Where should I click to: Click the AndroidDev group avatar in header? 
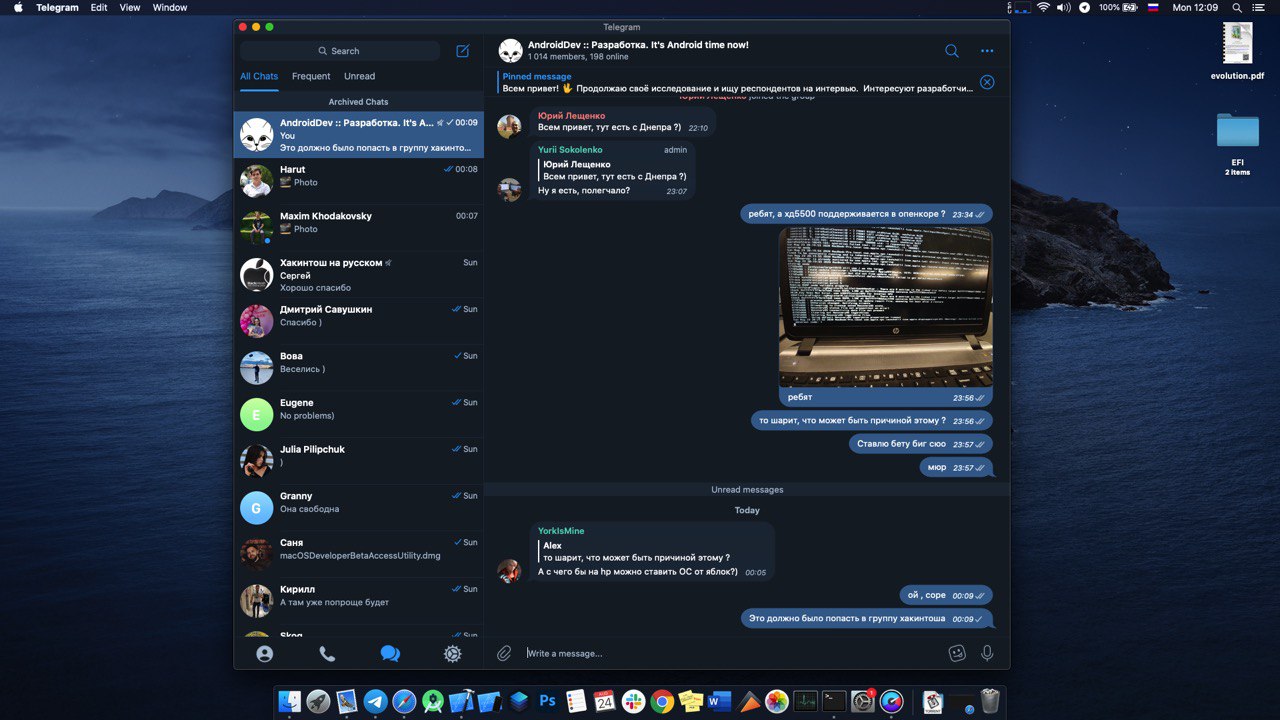click(x=510, y=51)
